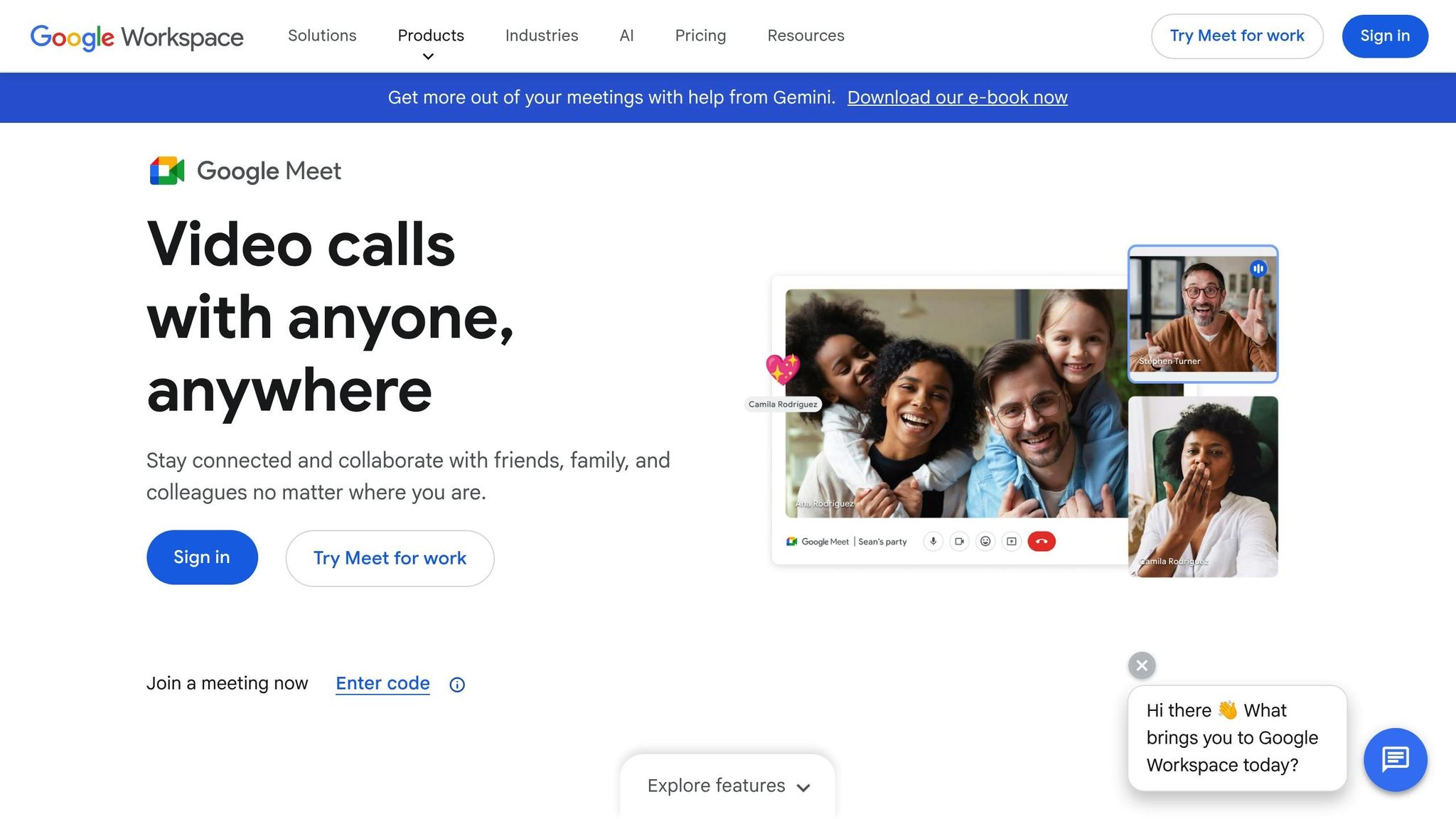Dismiss the chat prompt with the X

coord(1141,665)
